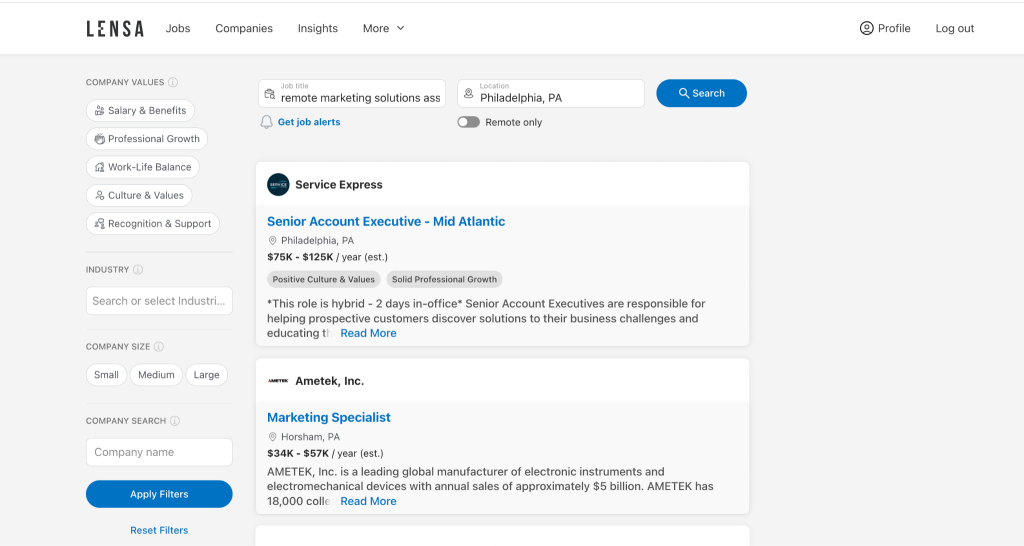Select the Recognition & Support filter chip

[x=153, y=223]
